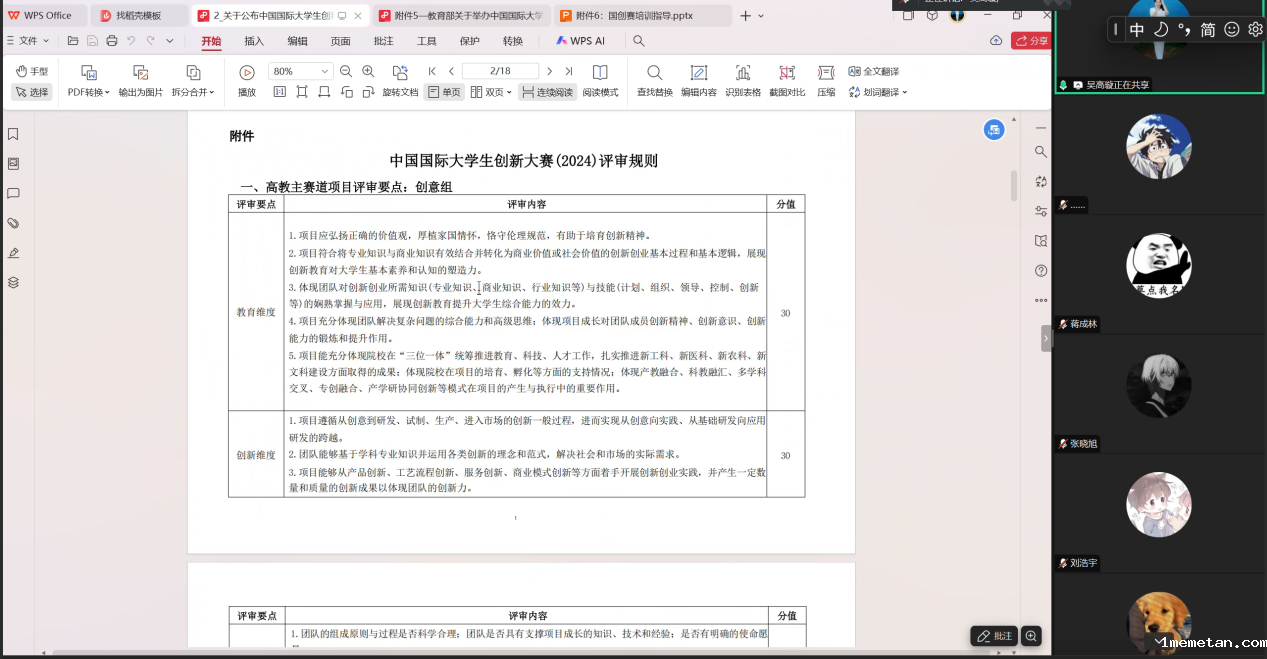Screen dimensions: 1267x659
Task: Open the 80% zoom level dropdown
Action: coord(325,72)
